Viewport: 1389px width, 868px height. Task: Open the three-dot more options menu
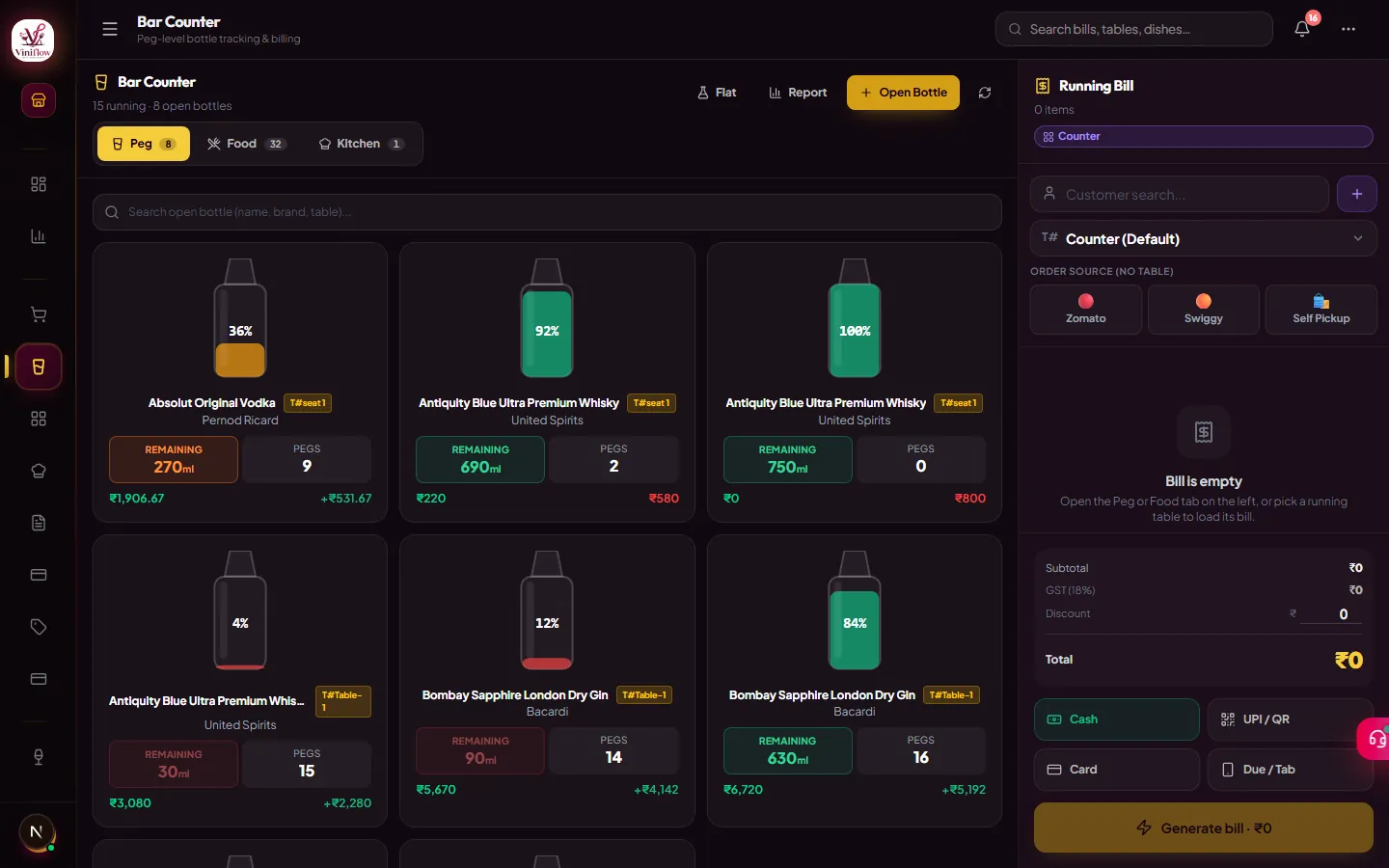point(1348,29)
